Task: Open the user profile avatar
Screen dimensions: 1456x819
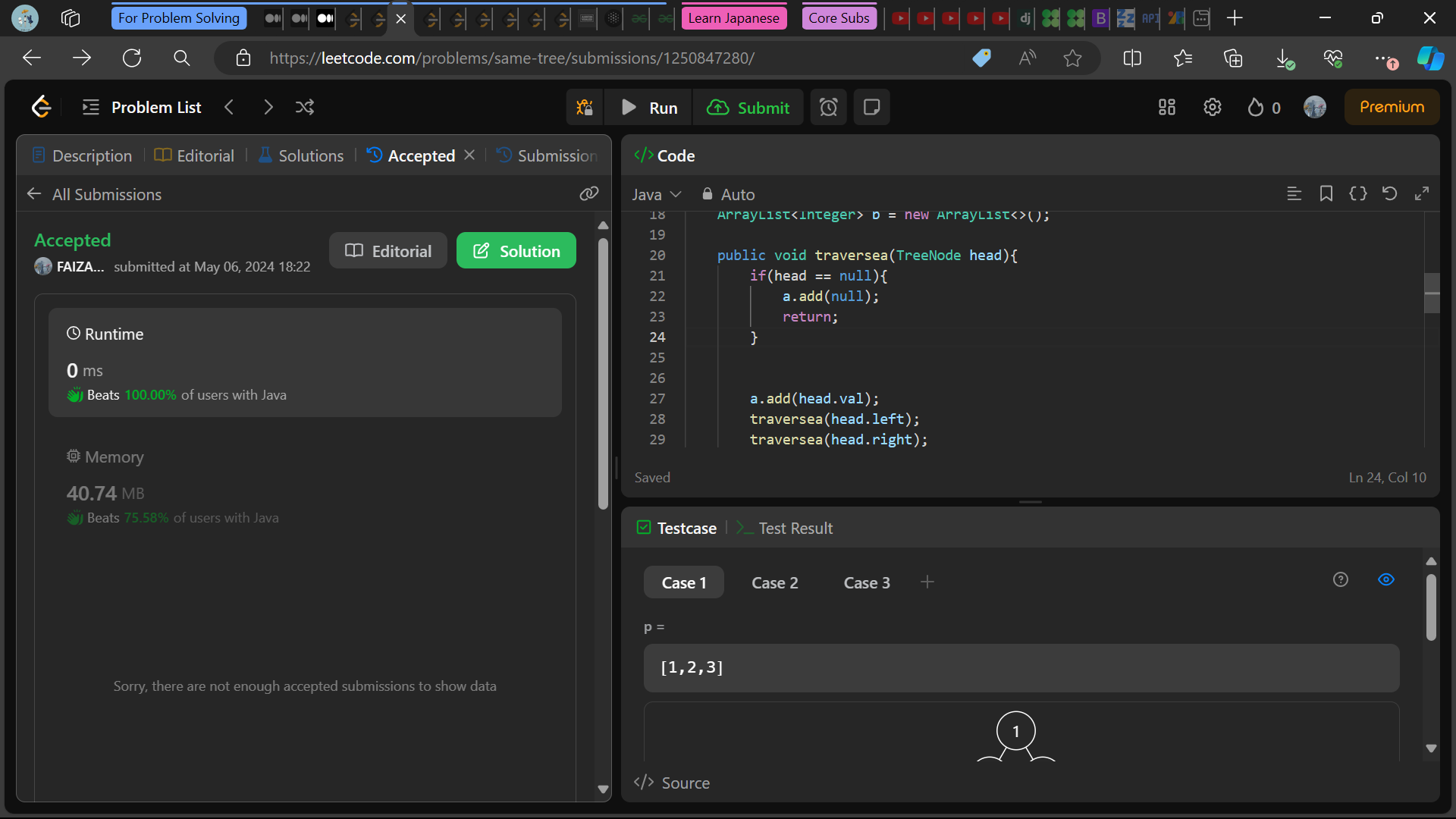Action: point(1315,107)
